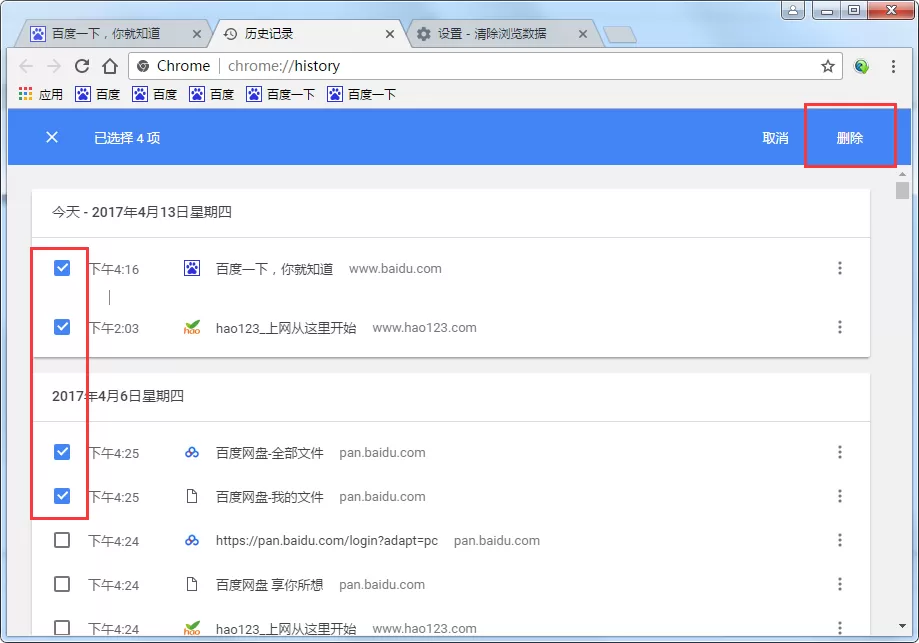The width and height of the screenshot is (919, 643).
Task: Click the user profile icon in the title bar
Action: coord(792,10)
